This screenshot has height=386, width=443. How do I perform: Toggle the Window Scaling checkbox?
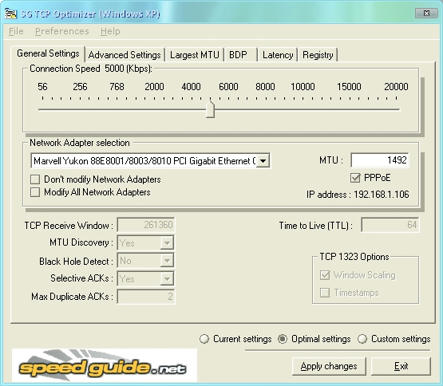pyautogui.click(x=325, y=275)
